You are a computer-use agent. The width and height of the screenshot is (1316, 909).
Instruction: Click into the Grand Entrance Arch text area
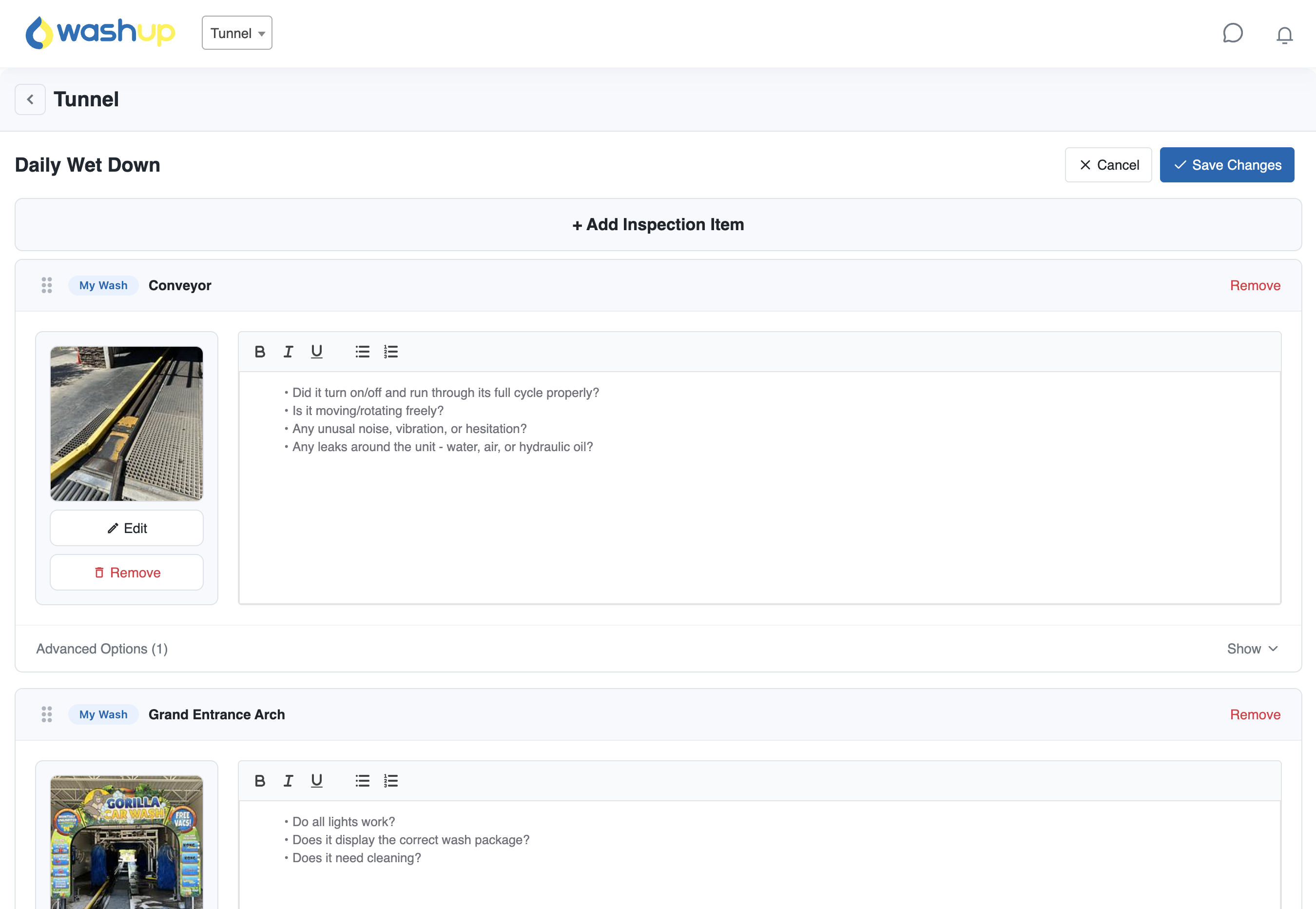pyautogui.click(x=759, y=854)
